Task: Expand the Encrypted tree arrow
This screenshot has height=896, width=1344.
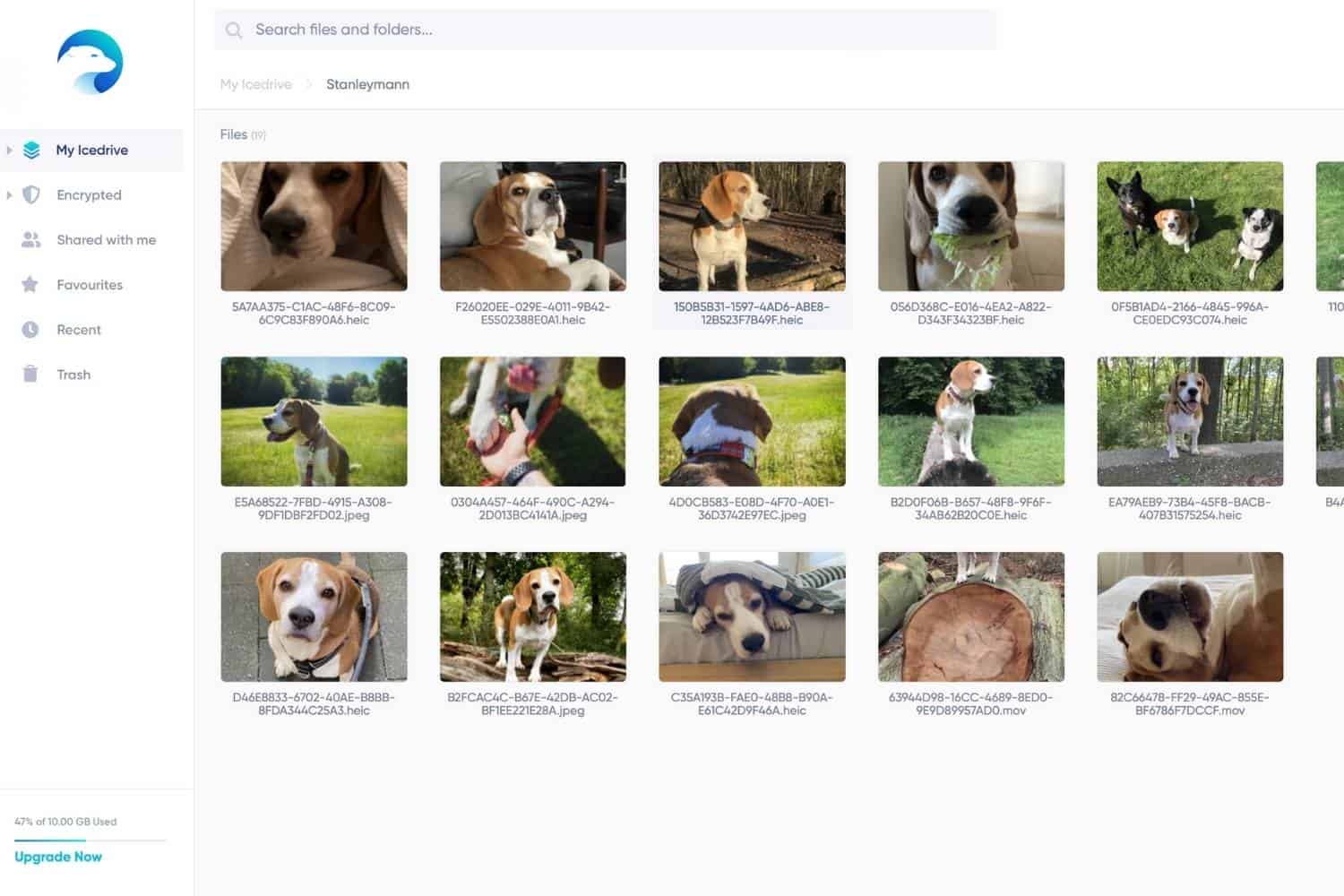Action: 9,194
